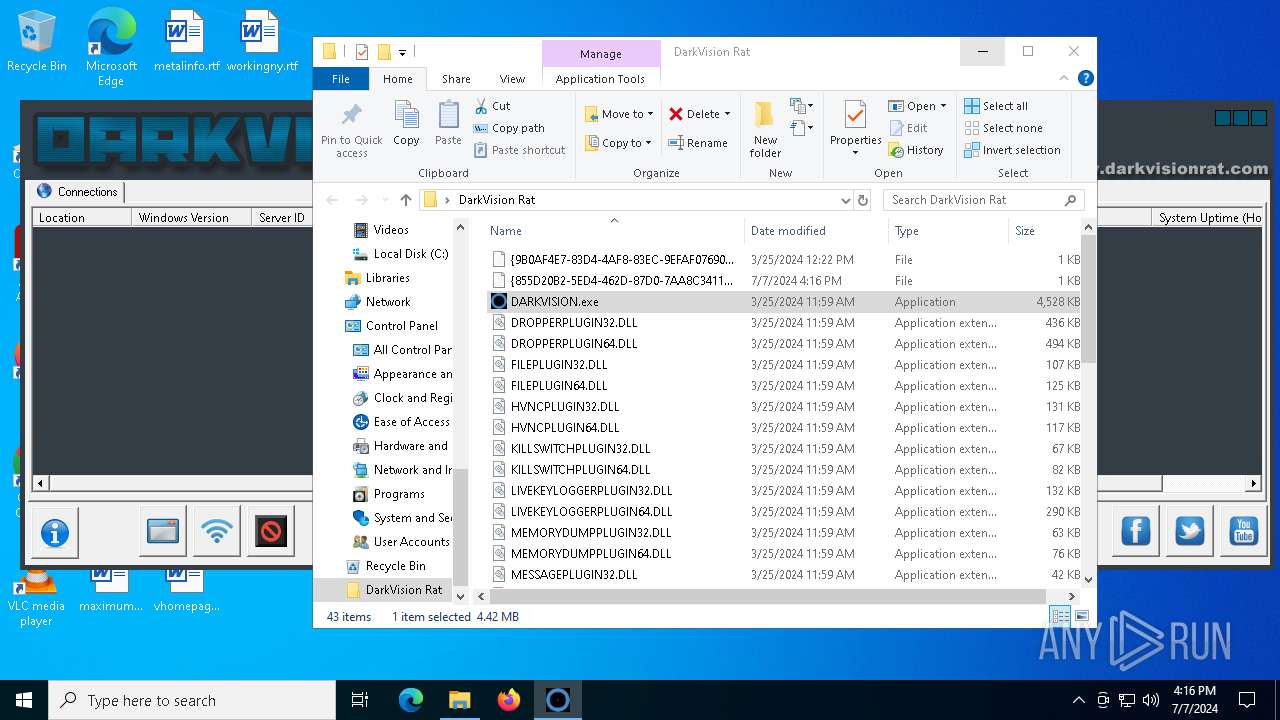The height and width of the screenshot is (720, 1280).
Task: Open the Windows Start menu
Action: [24, 700]
